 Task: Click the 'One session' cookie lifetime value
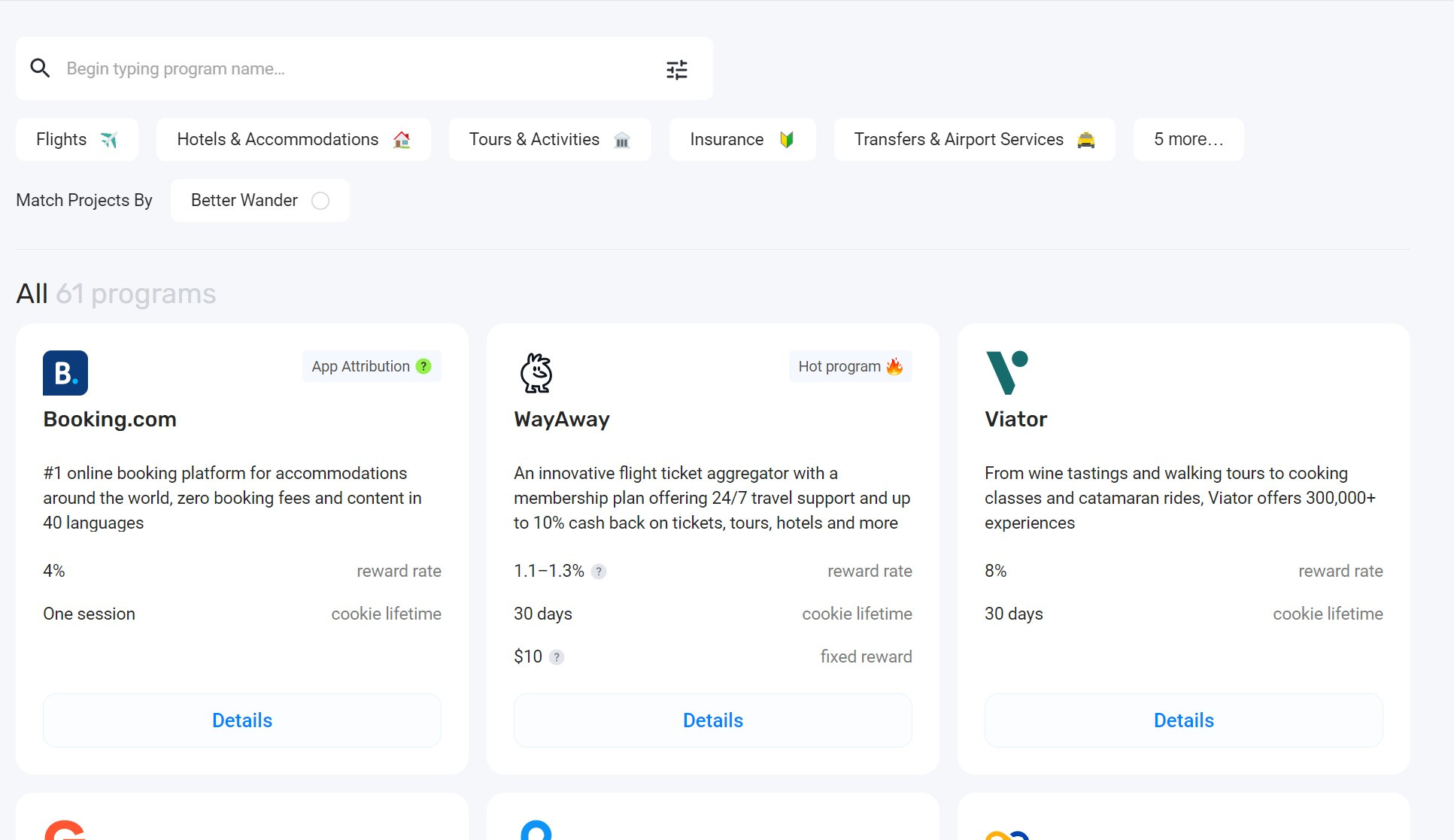(x=89, y=614)
